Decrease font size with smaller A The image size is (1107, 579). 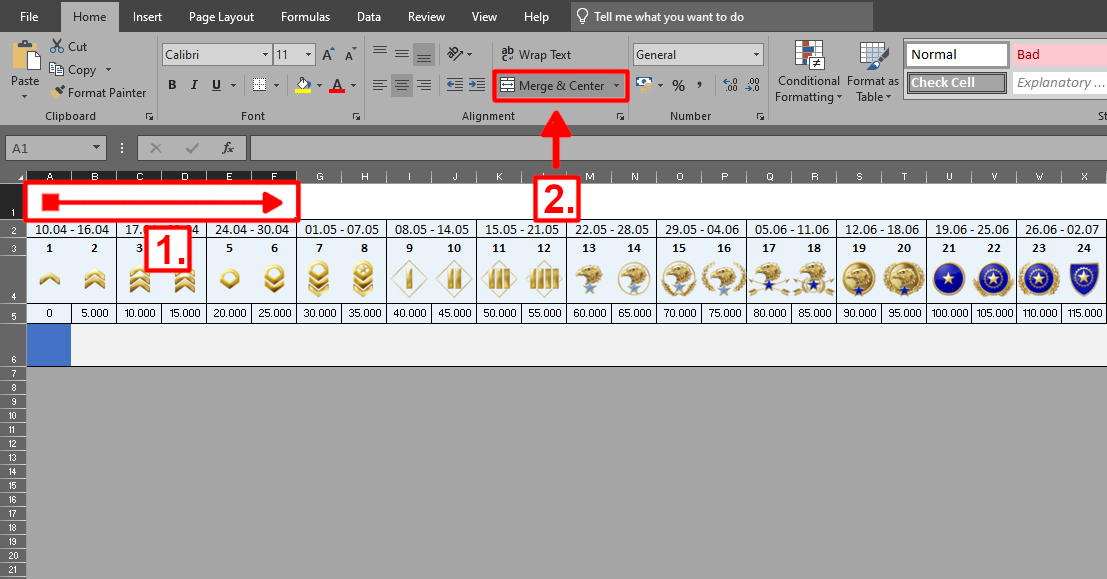(350, 54)
